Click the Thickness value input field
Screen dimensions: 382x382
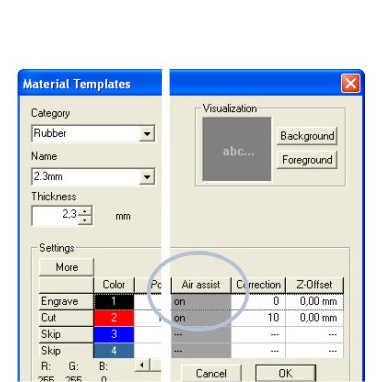coord(55,216)
